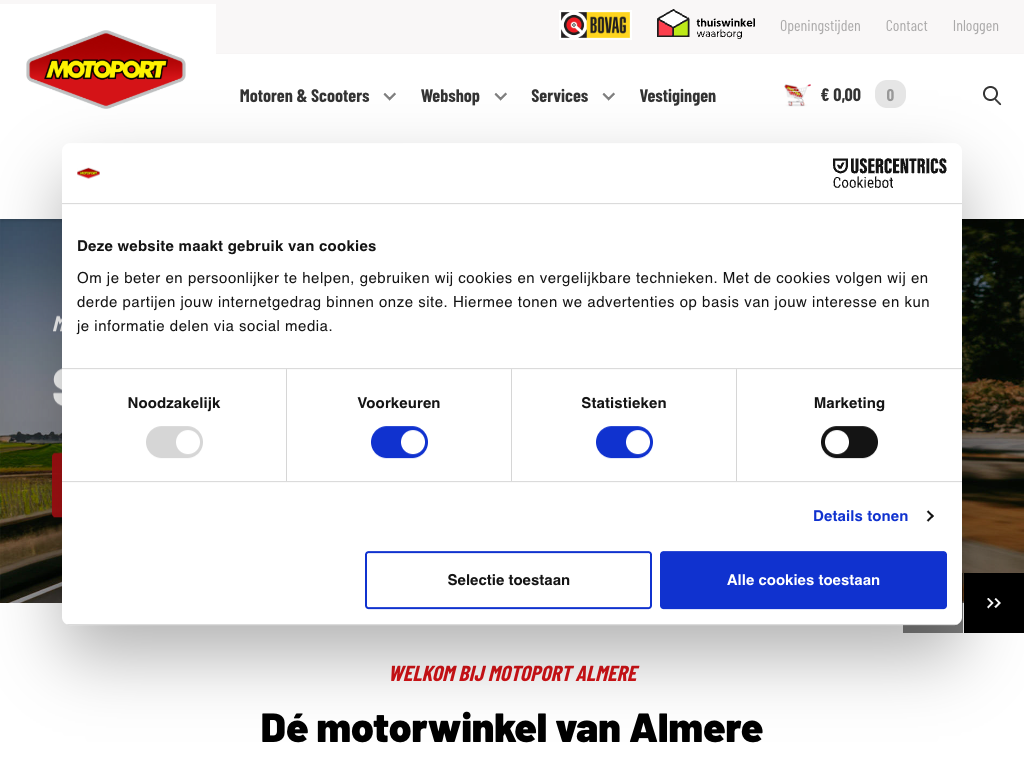Advance the slider with the double-arrow button
Viewport: 1024px width, 768px height.
pos(993,603)
